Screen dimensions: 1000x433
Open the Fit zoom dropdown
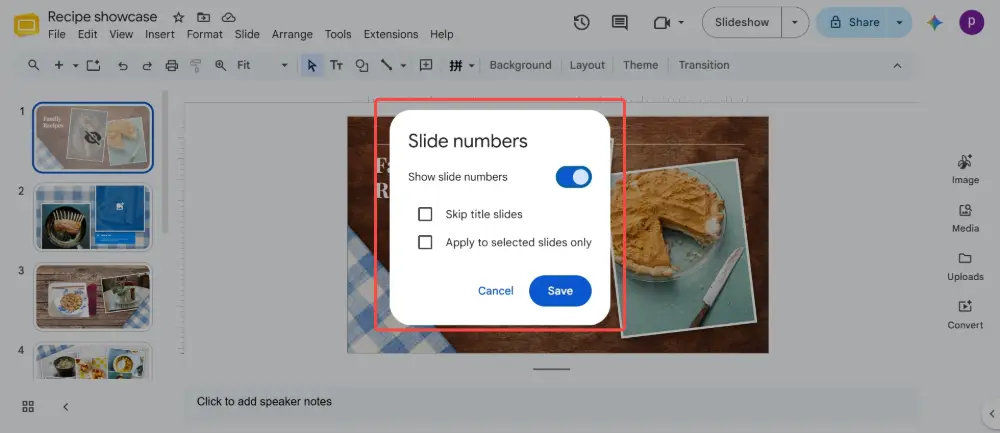click(262, 65)
